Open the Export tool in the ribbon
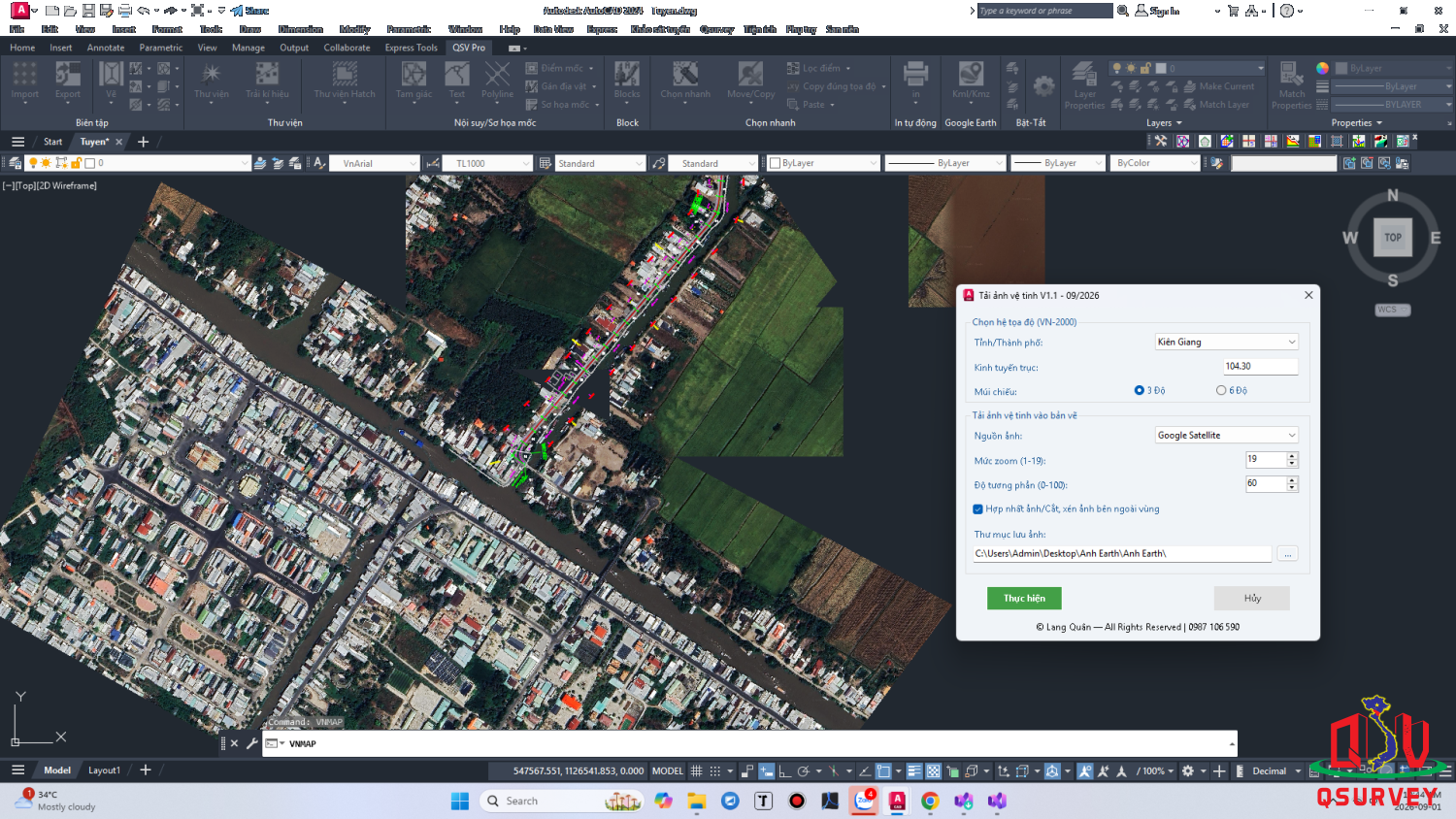1456x819 pixels. tap(68, 81)
